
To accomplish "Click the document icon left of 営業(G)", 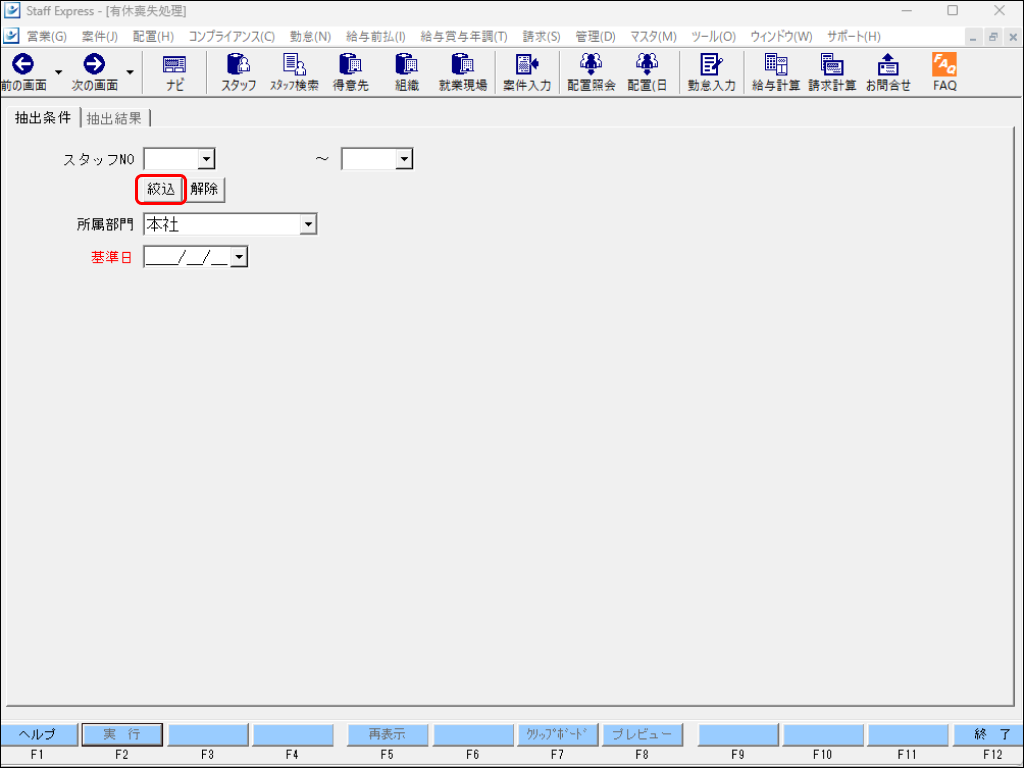I will pyautogui.click(x=11, y=36).
